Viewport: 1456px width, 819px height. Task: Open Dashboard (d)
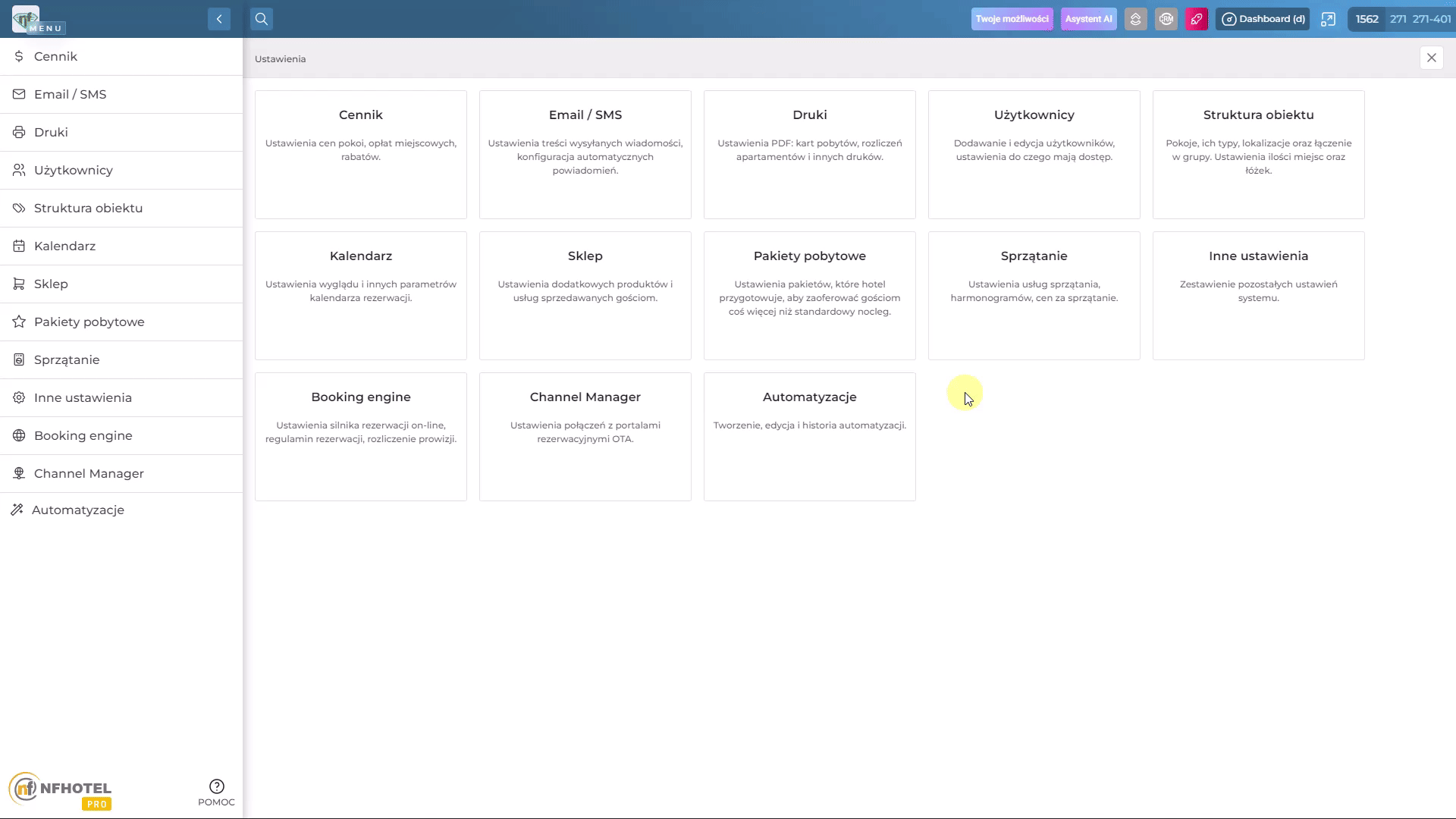pos(1263,19)
